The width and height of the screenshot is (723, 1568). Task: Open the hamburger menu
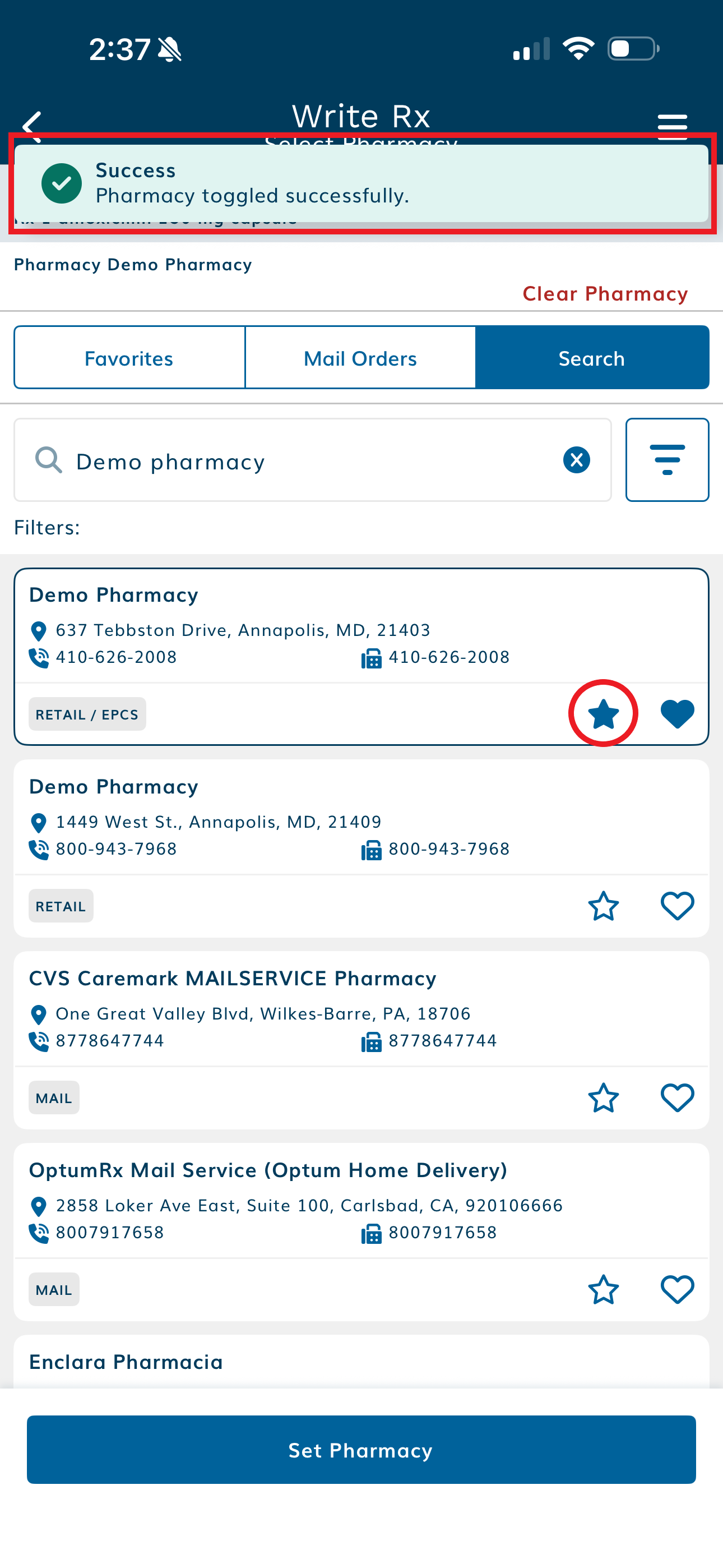(672, 126)
